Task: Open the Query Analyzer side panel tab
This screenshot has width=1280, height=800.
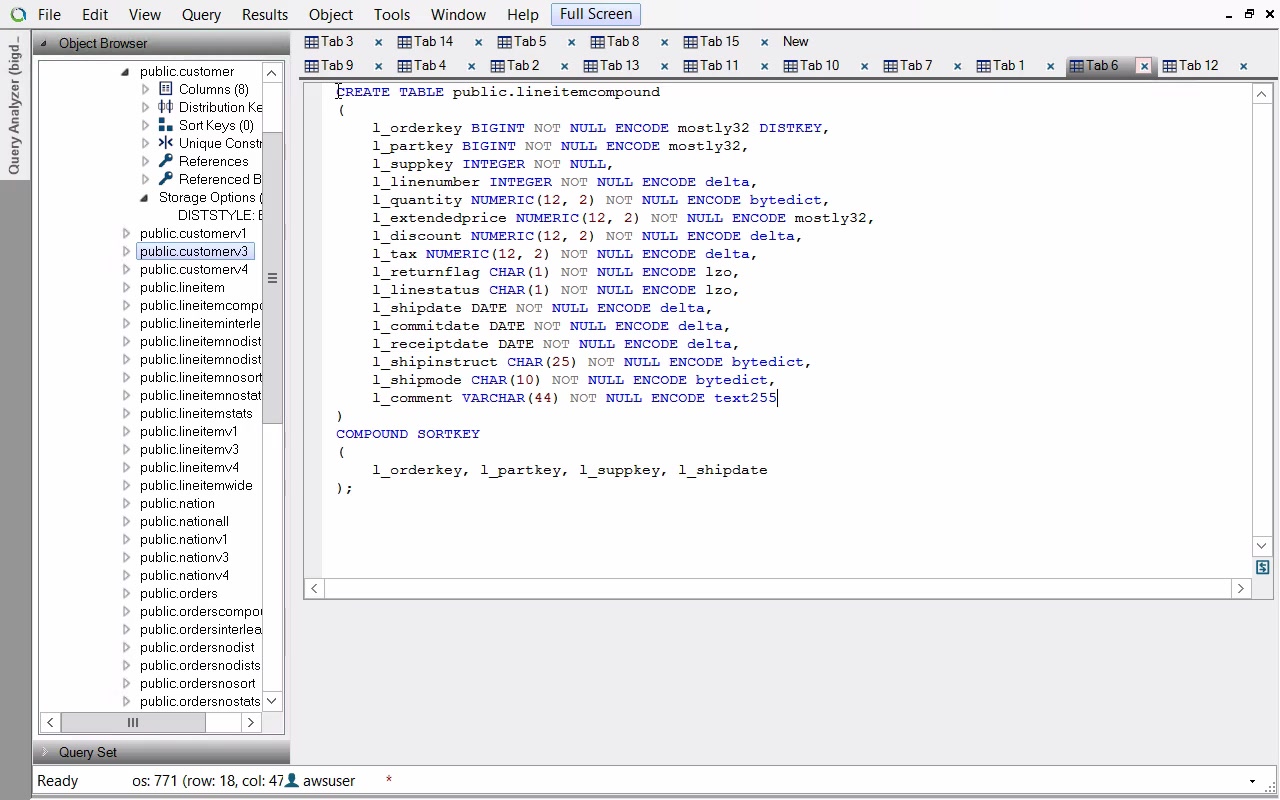Action: coord(14,105)
